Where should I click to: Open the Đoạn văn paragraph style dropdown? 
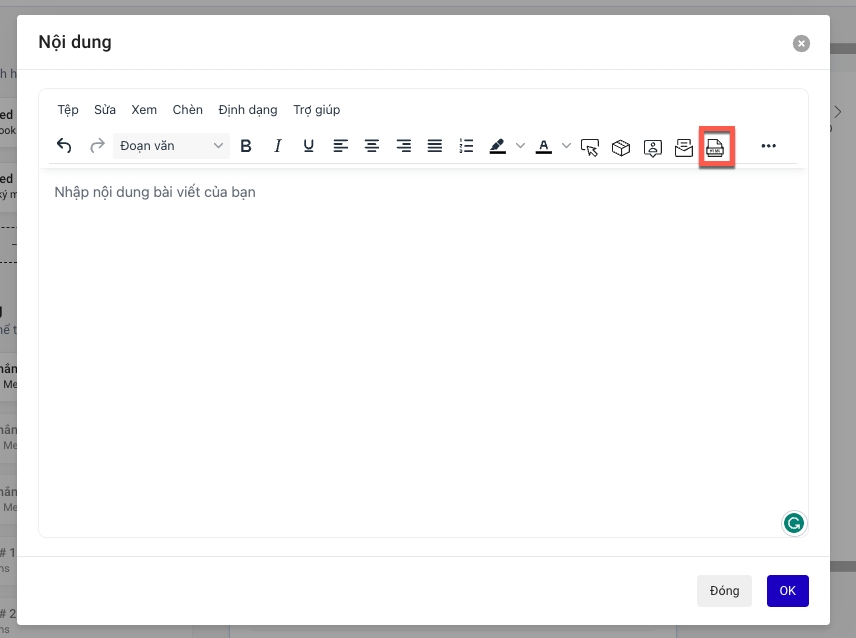[x=171, y=146]
